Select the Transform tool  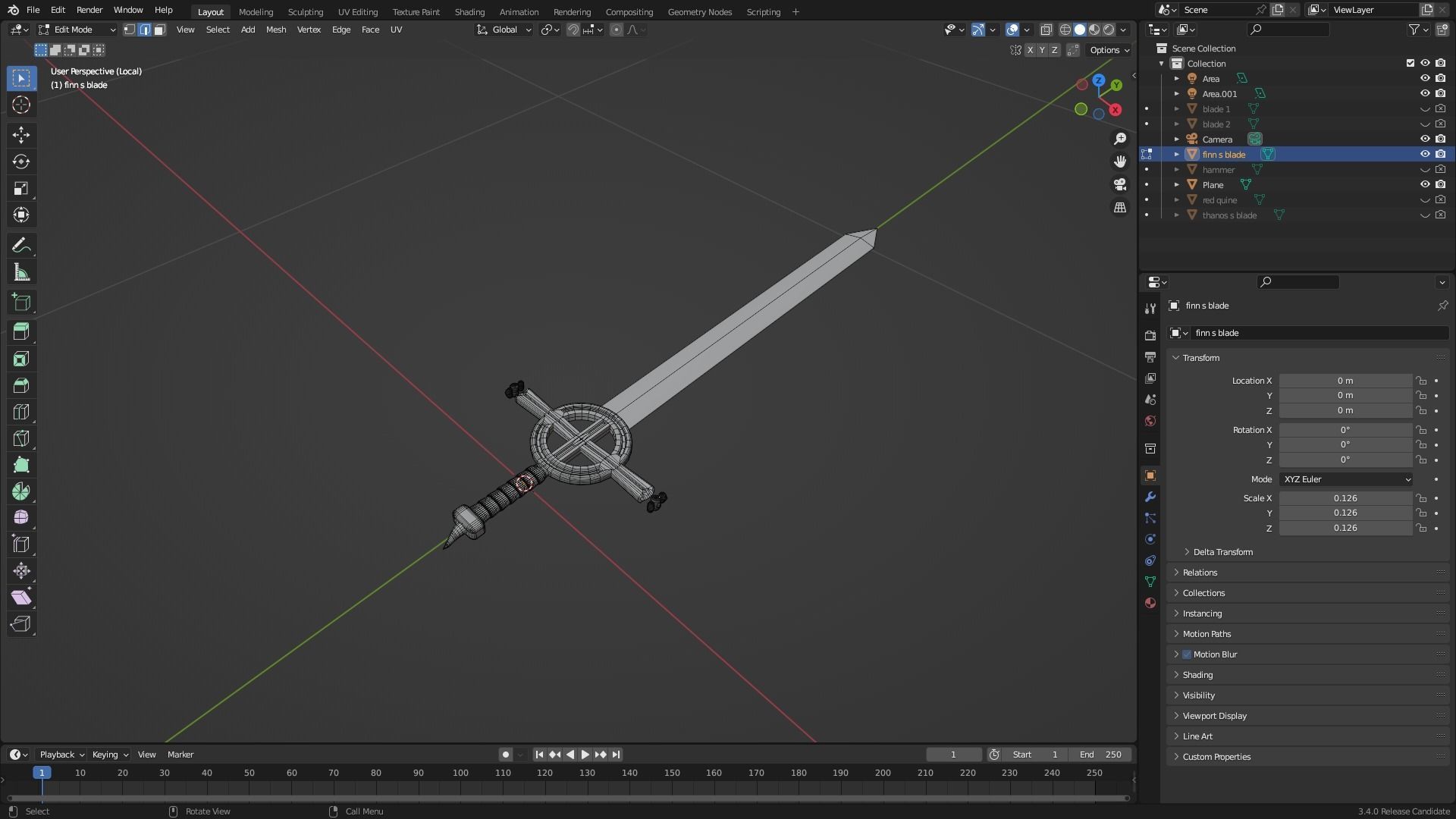[x=21, y=215]
